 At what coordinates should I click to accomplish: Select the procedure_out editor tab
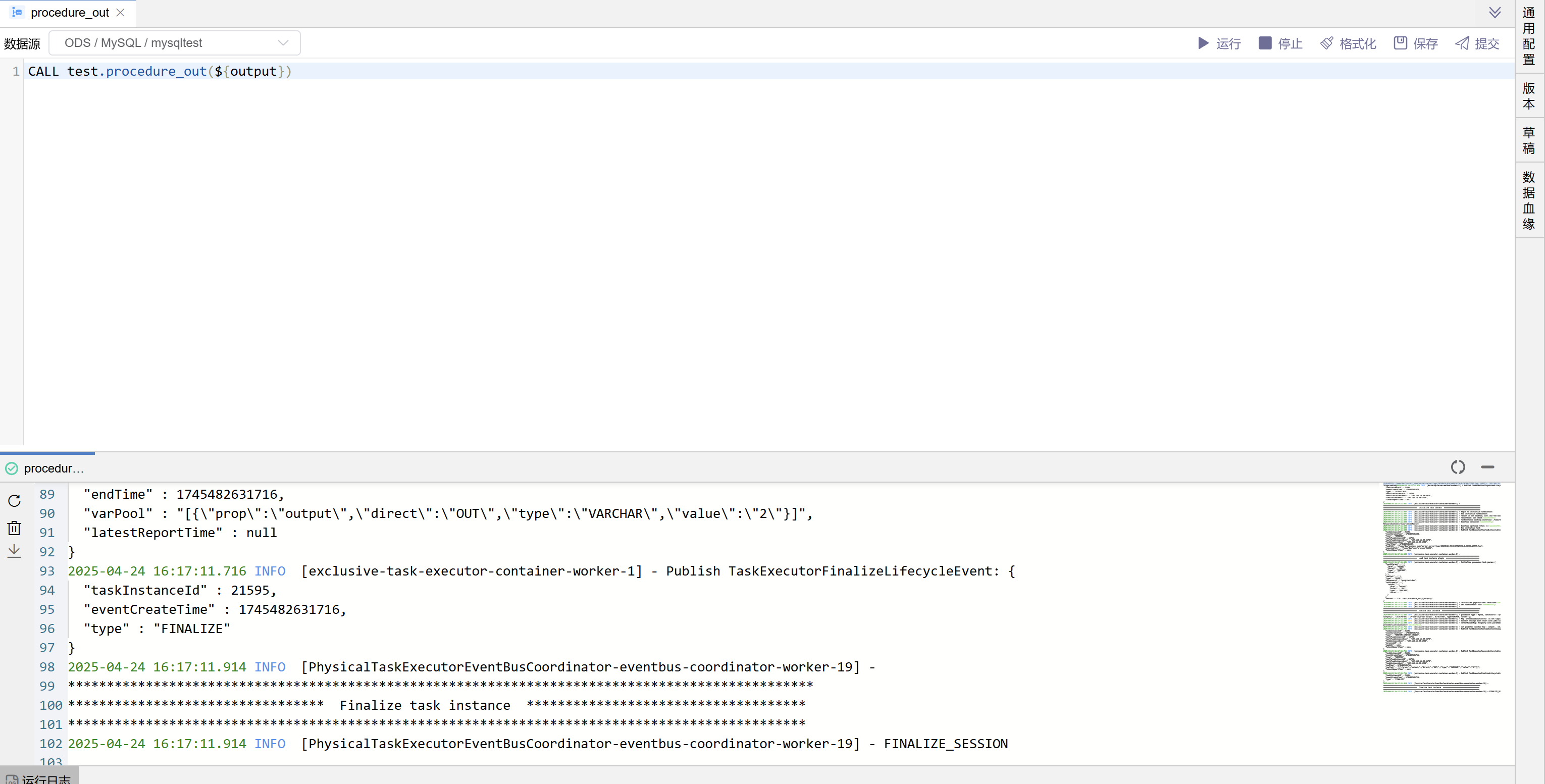pyautogui.click(x=69, y=13)
